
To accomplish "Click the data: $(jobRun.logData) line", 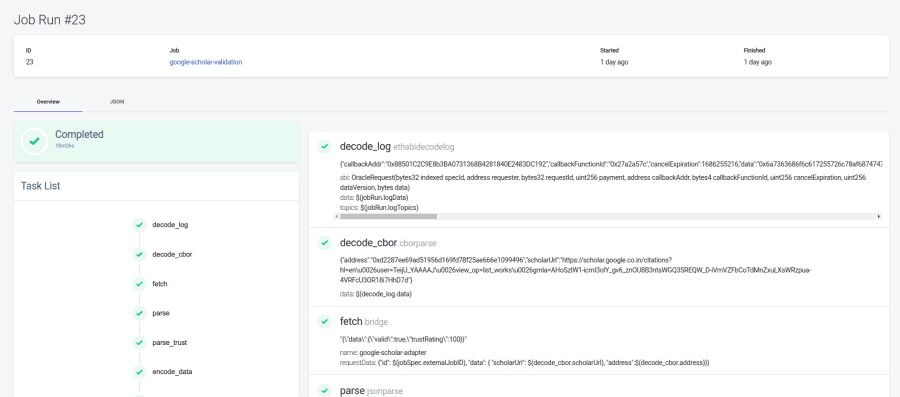I will (x=374, y=197).
